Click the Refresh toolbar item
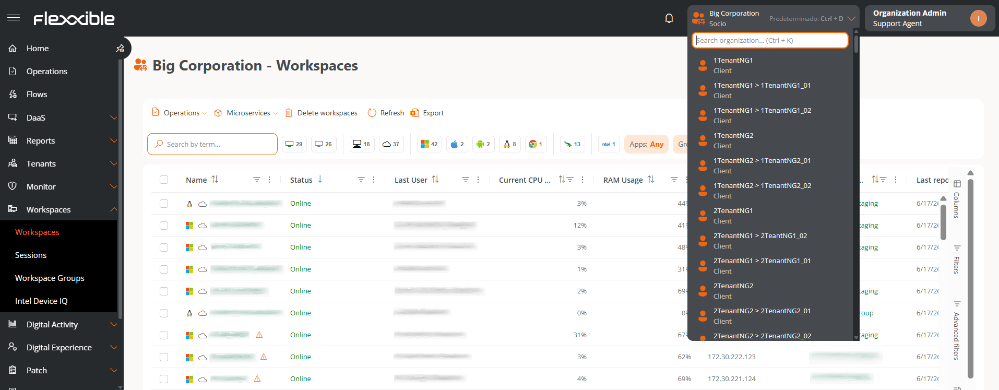This screenshot has width=999, height=390. coord(386,113)
